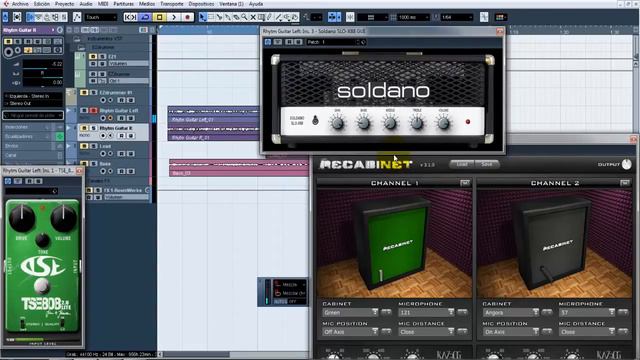
Task: Open Channel 2 Mic Distance dropdown
Action: [587, 332]
